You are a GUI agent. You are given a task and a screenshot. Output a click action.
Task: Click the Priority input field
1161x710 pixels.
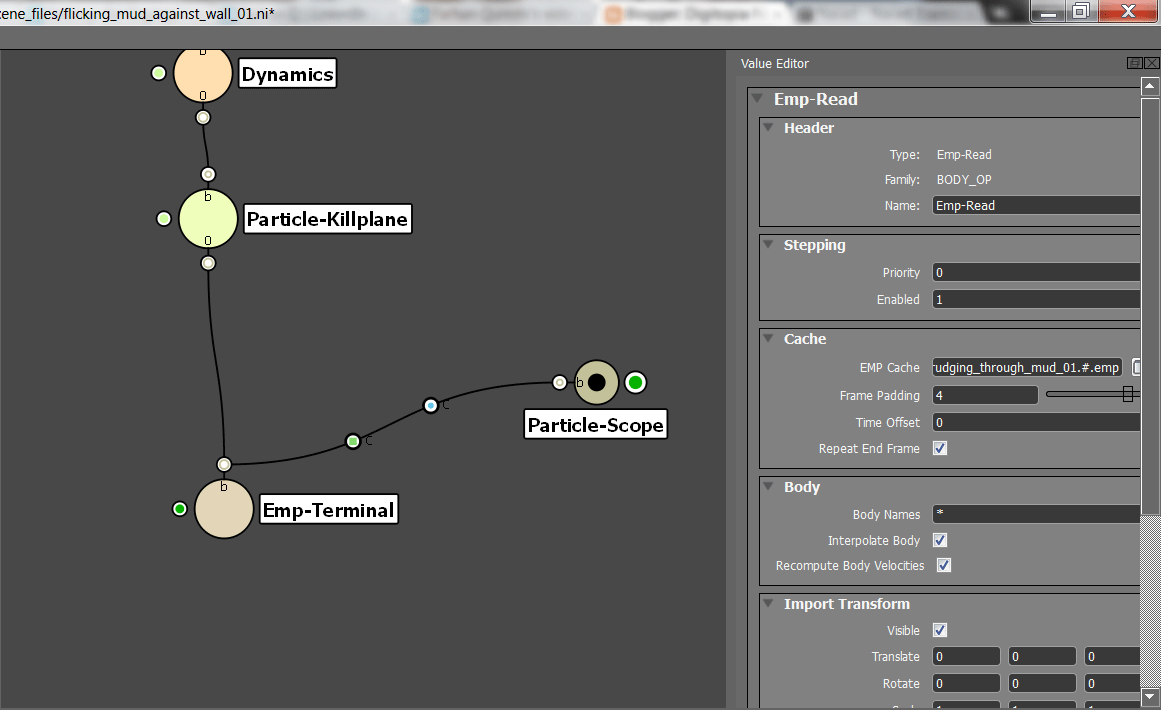click(x=1036, y=272)
